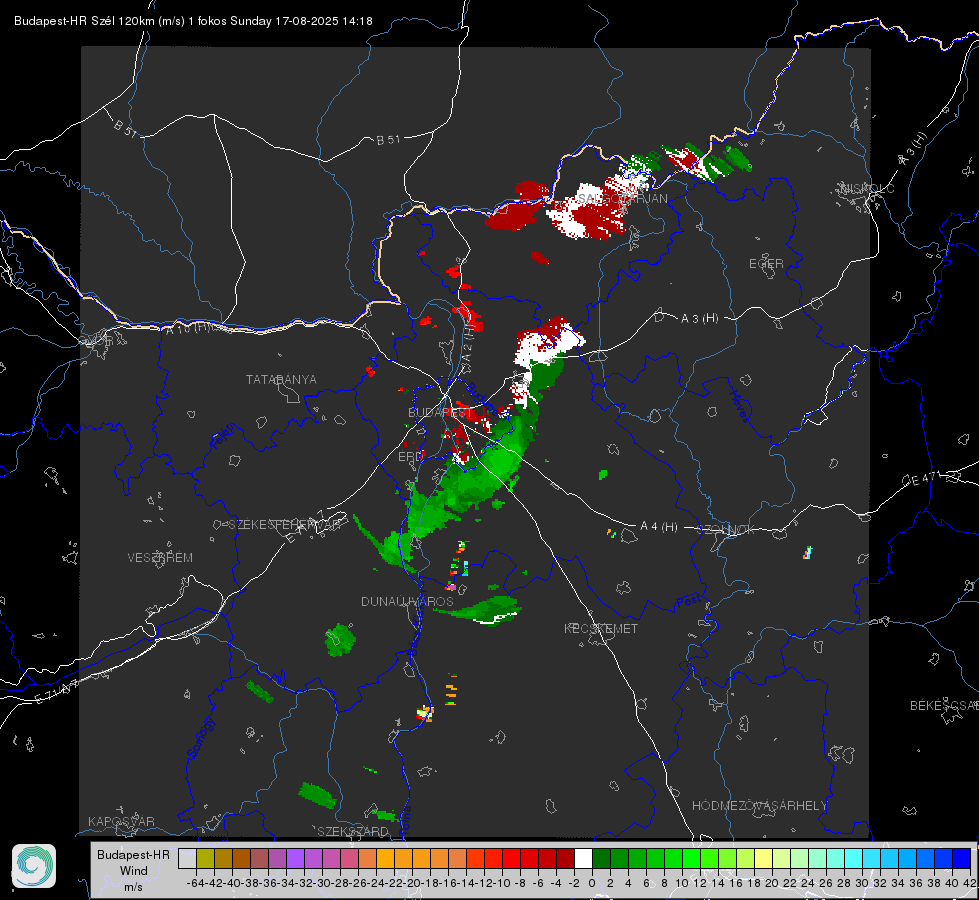Click the ERD town label

(x=410, y=457)
